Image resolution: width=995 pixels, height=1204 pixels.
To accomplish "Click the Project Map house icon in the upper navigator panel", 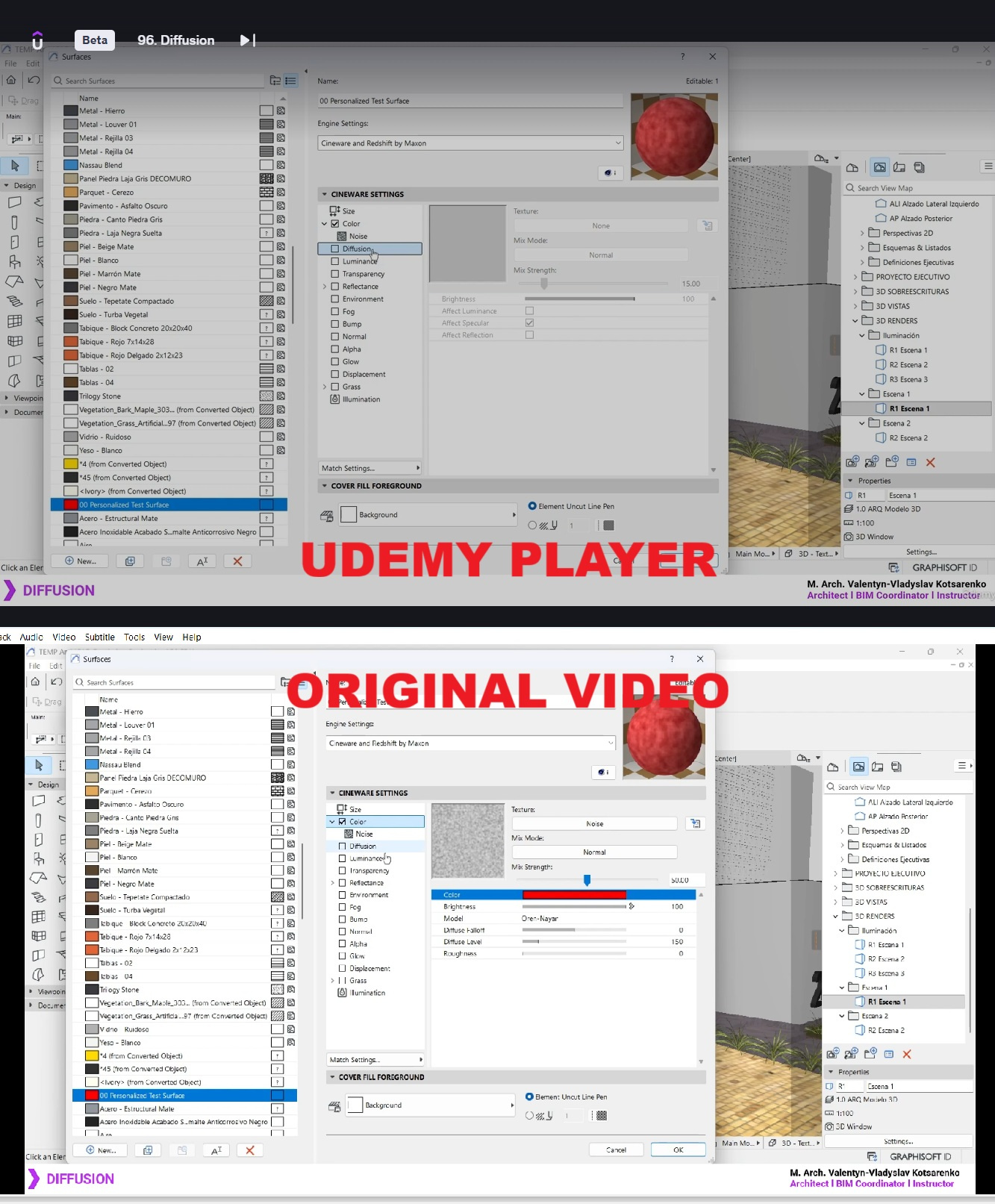I will 853,167.
